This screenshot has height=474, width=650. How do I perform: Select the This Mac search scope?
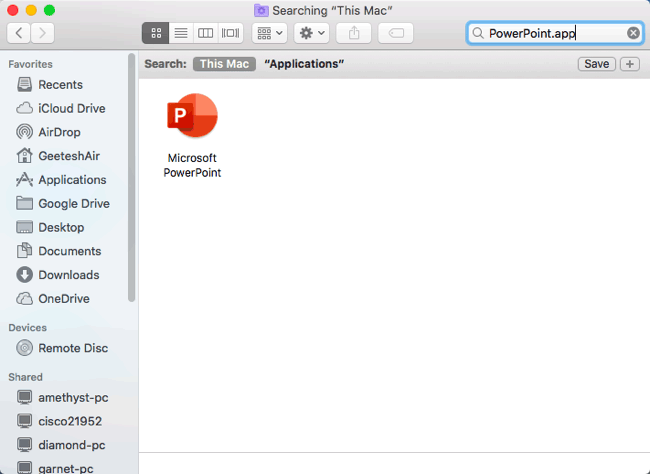(224, 64)
